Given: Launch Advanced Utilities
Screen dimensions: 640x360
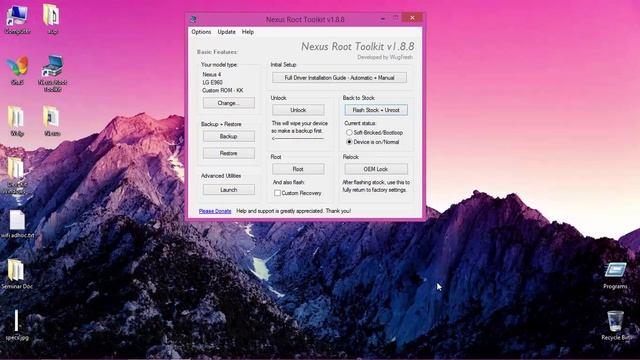Looking at the screenshot, I should coord(229,190).
